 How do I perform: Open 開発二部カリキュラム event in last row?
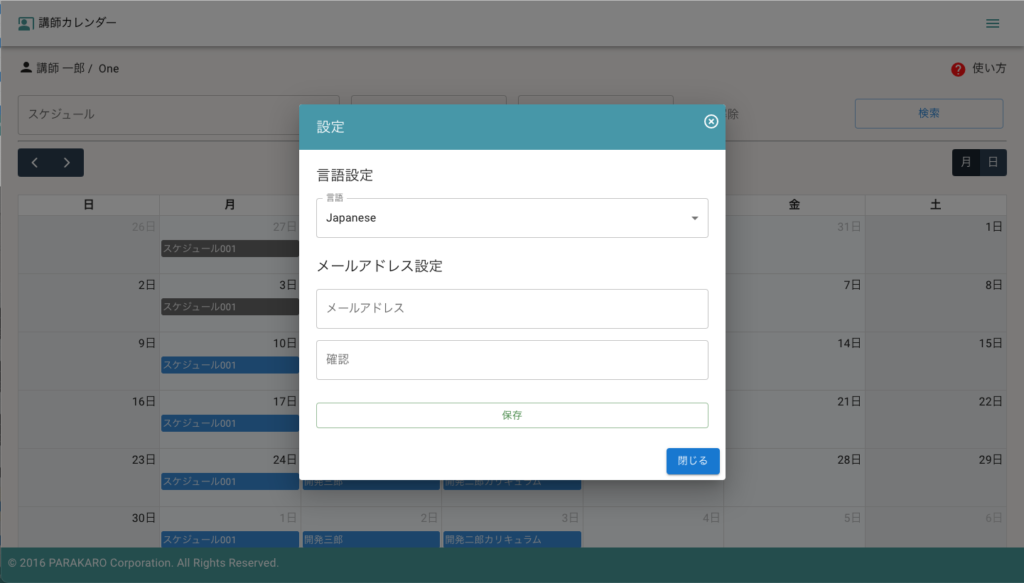point(511,540)
